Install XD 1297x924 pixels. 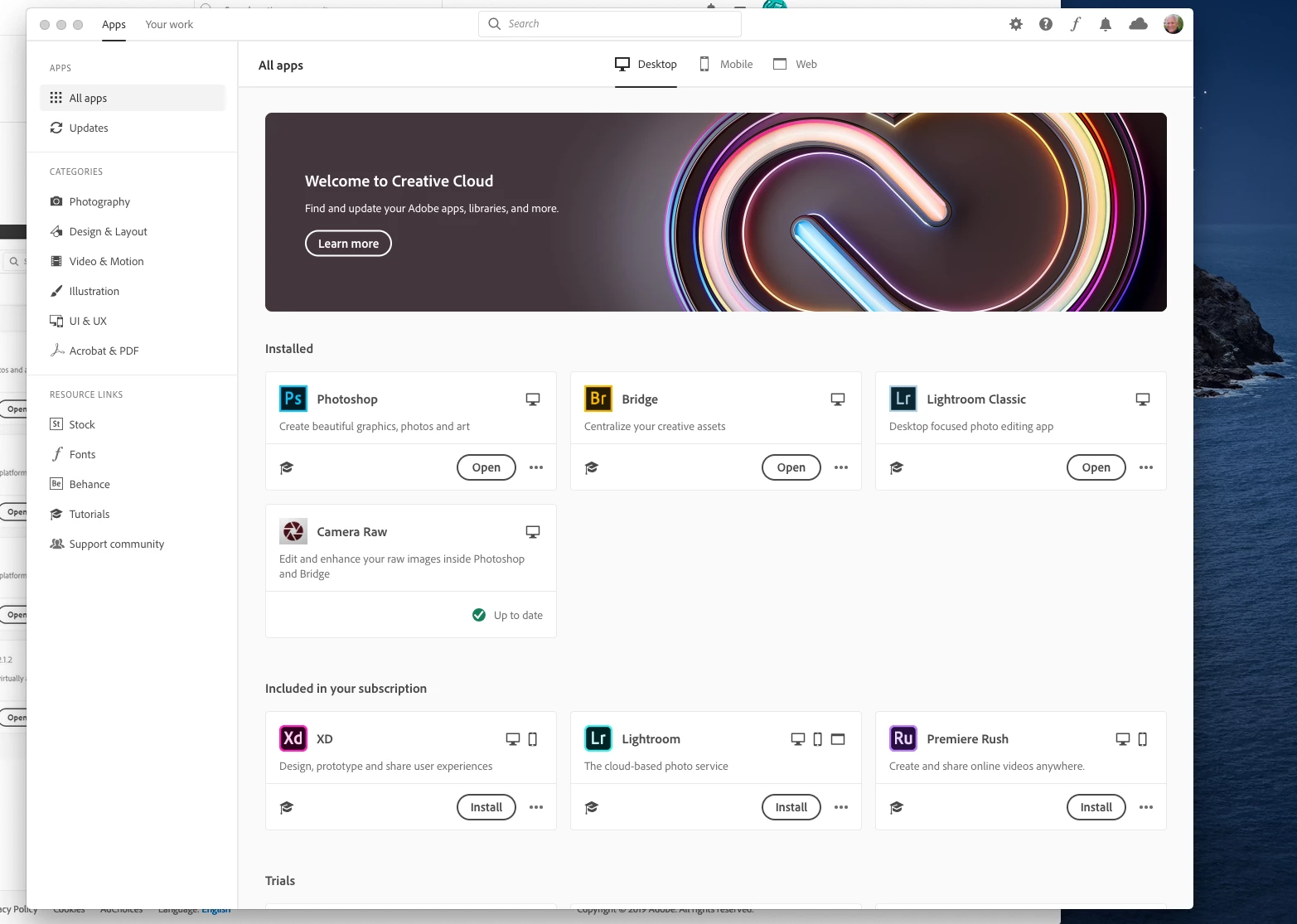click(486, 807)
